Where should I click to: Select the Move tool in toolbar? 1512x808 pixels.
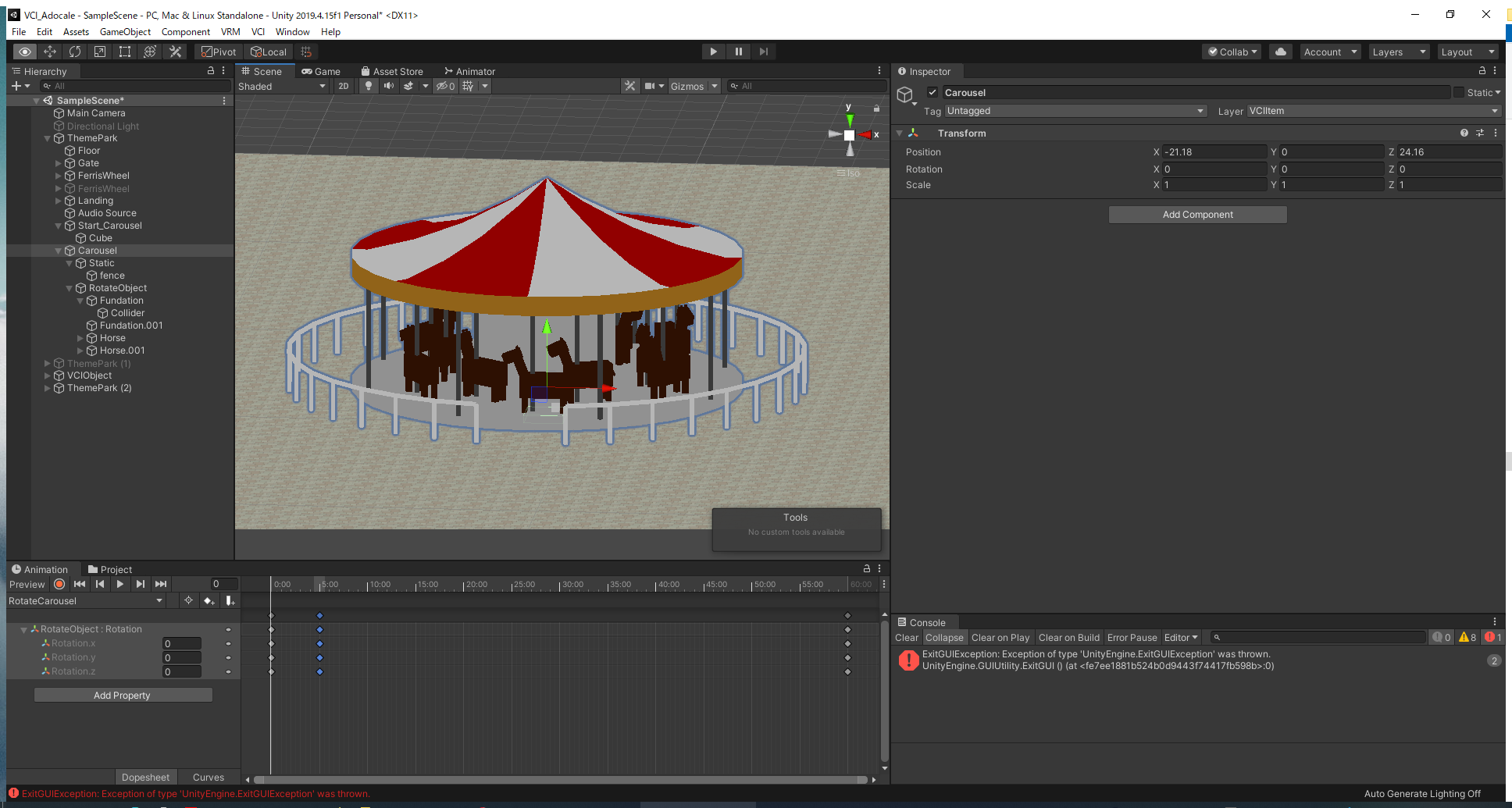pos(50,52)
